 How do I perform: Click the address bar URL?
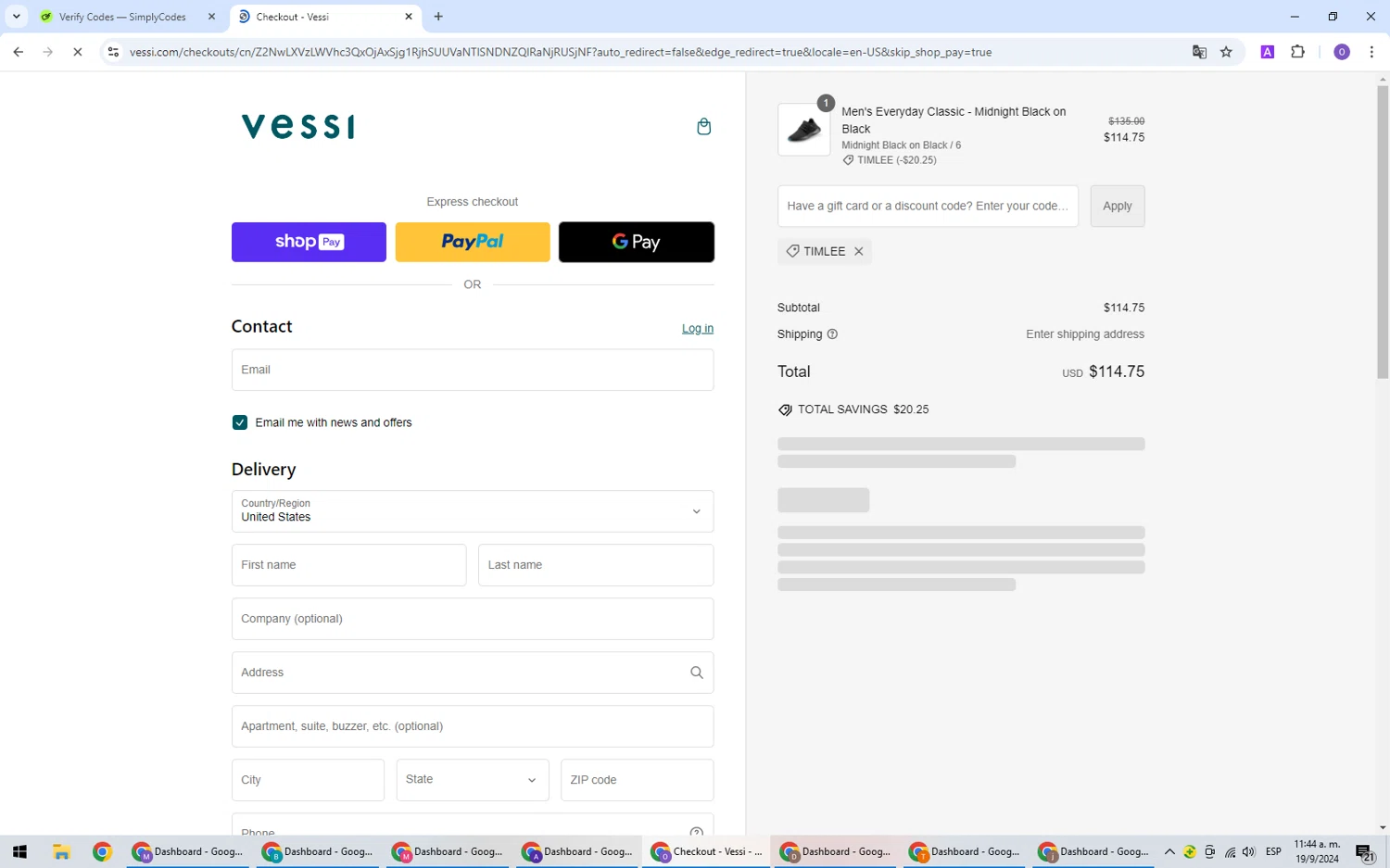tap(561, 52)
